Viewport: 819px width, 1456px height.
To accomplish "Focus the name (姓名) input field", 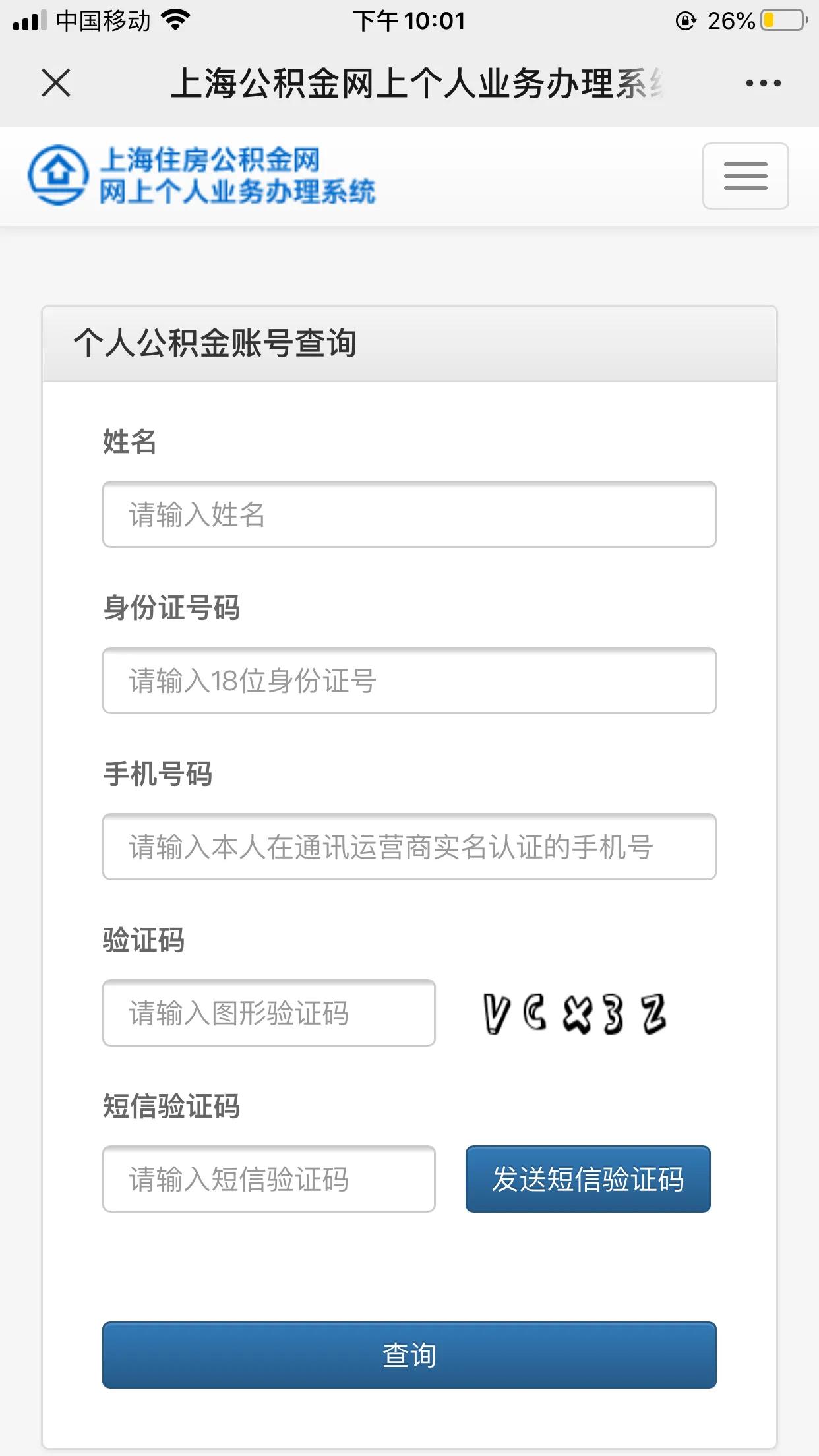I will 409,514.
